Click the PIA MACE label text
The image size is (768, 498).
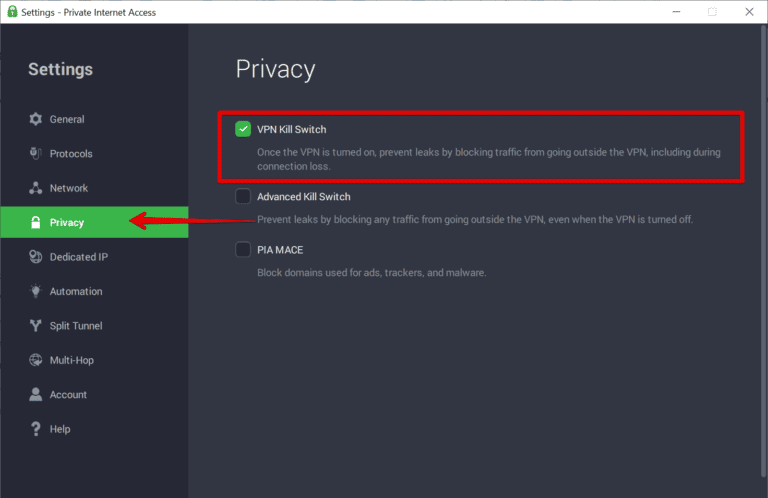(x=280, y=250)
